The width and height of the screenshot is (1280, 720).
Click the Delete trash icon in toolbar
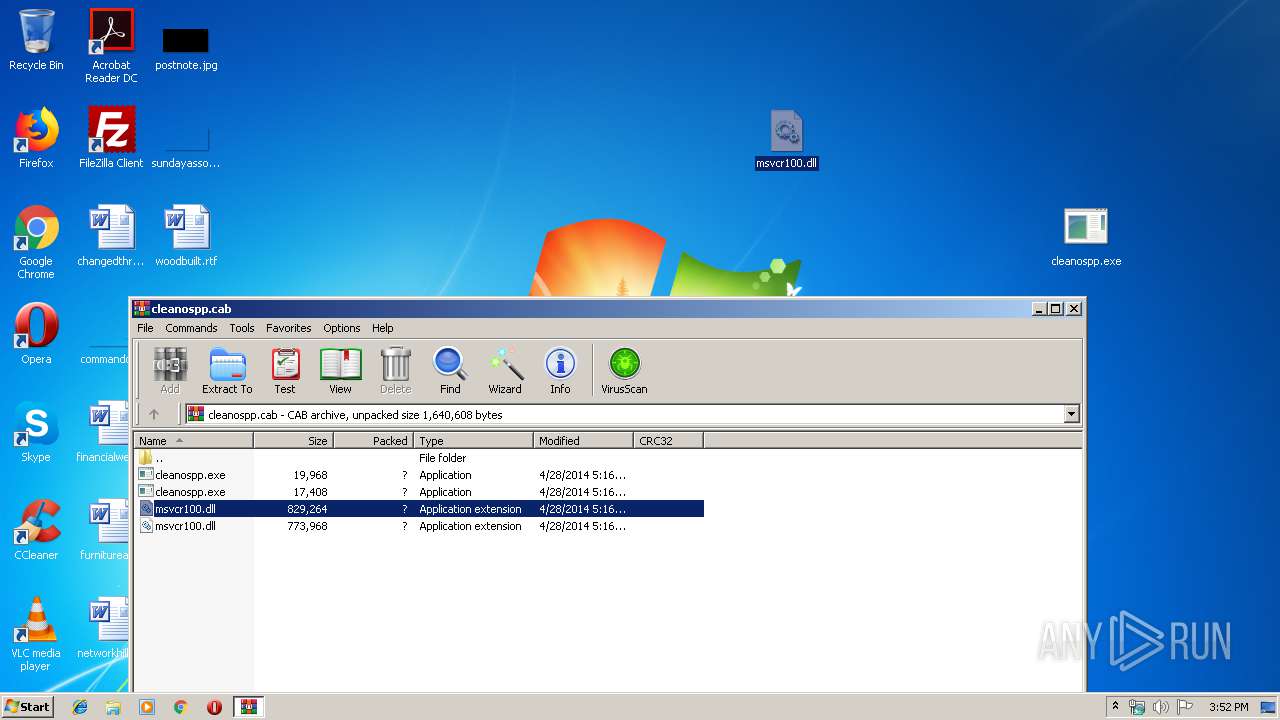[x=395, y=370]
